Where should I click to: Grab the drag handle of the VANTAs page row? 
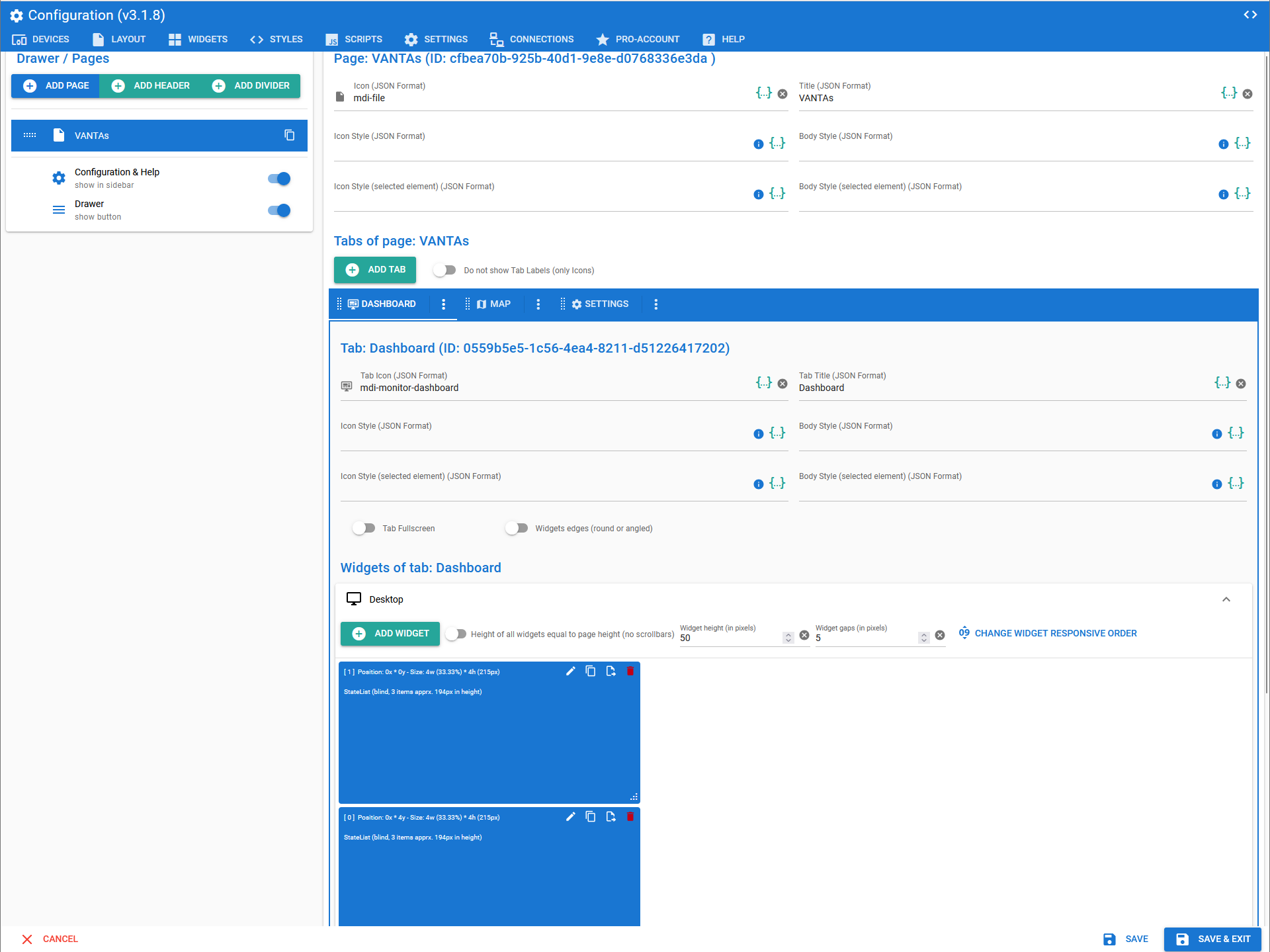click(30, 136)
